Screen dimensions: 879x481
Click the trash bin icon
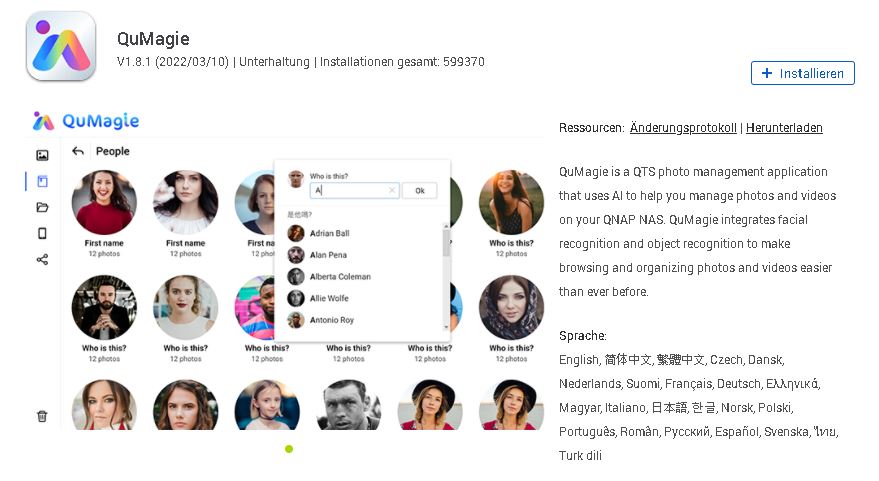click(x=42, y=416)
